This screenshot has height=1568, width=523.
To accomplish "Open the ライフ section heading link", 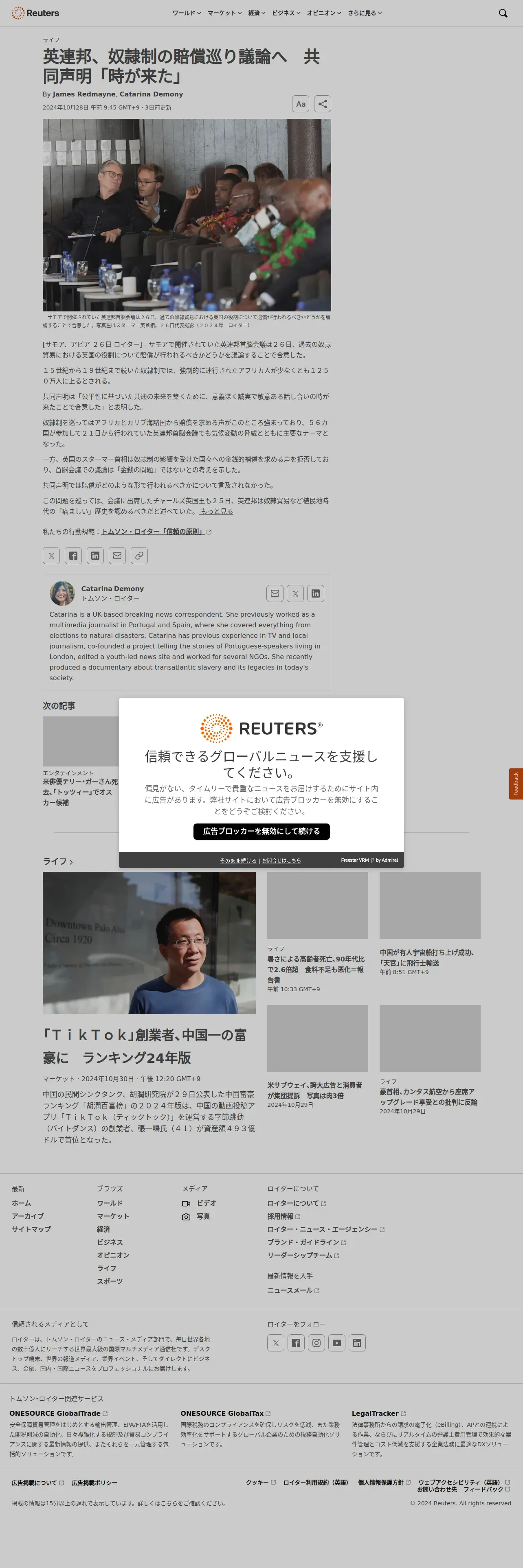I will (x=58, y=861).
